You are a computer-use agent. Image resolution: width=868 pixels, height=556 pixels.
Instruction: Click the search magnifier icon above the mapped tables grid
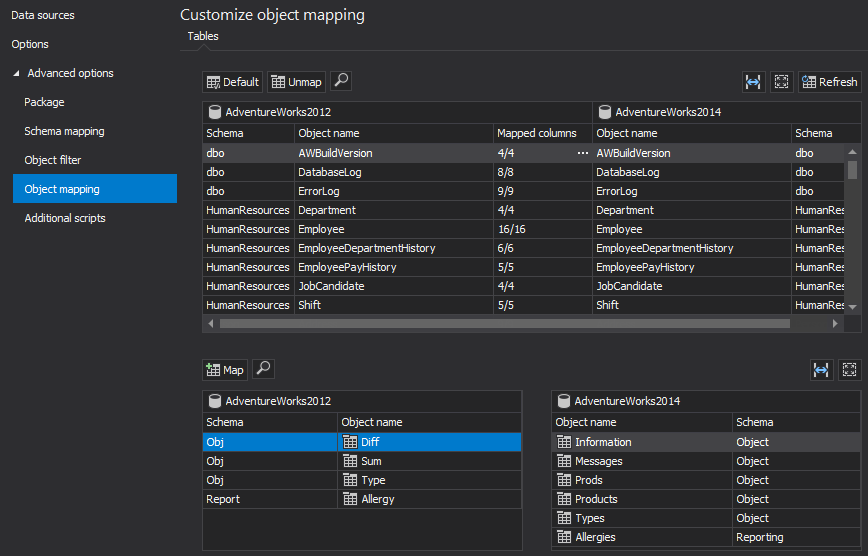click(341, 81)
